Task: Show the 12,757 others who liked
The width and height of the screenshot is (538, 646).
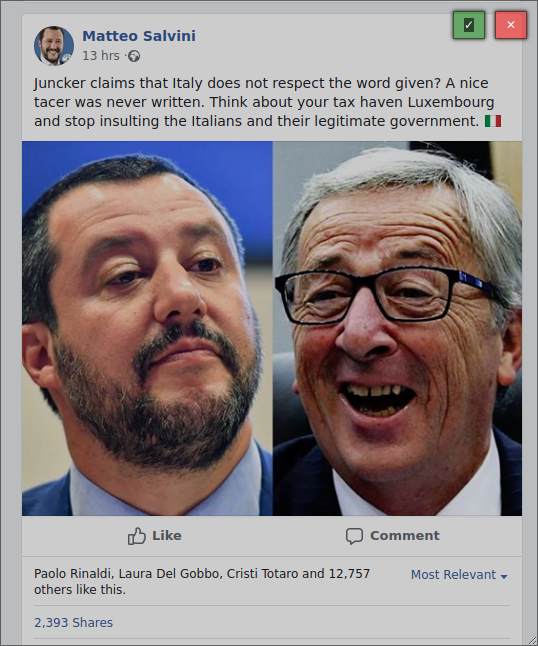Action: tap(202, 582)
